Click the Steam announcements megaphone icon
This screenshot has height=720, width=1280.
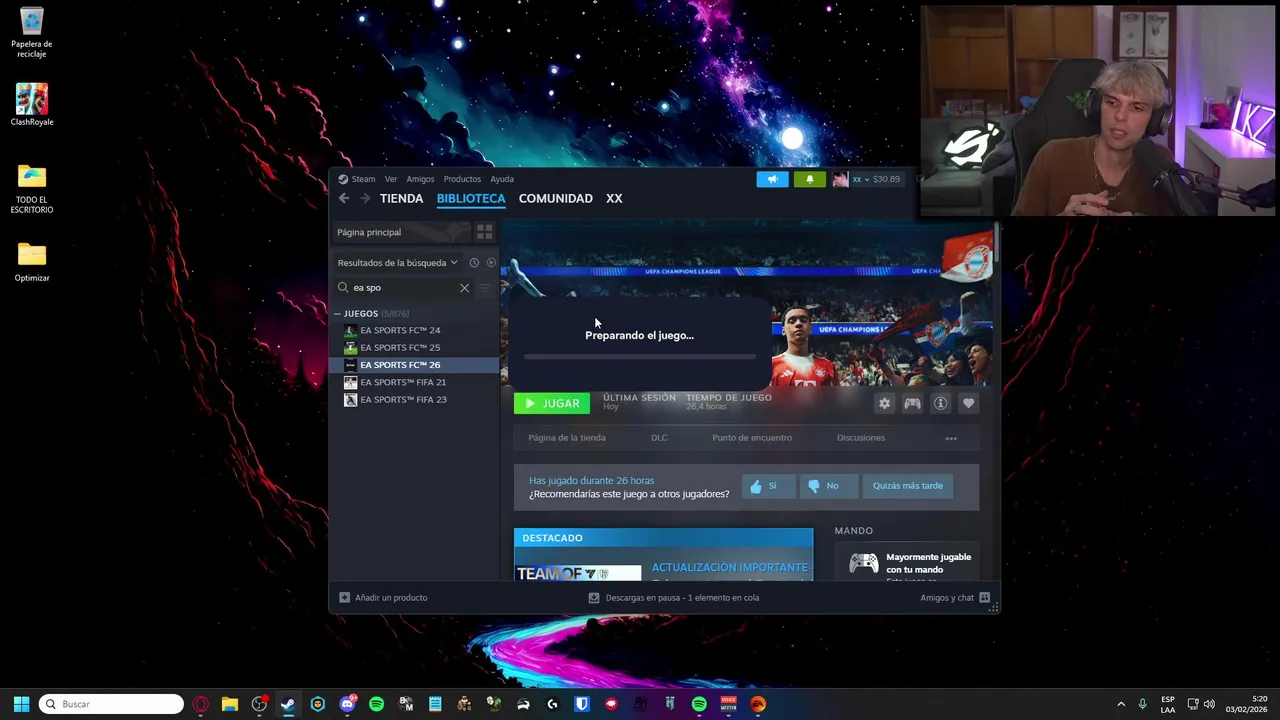tap(772, 179)
